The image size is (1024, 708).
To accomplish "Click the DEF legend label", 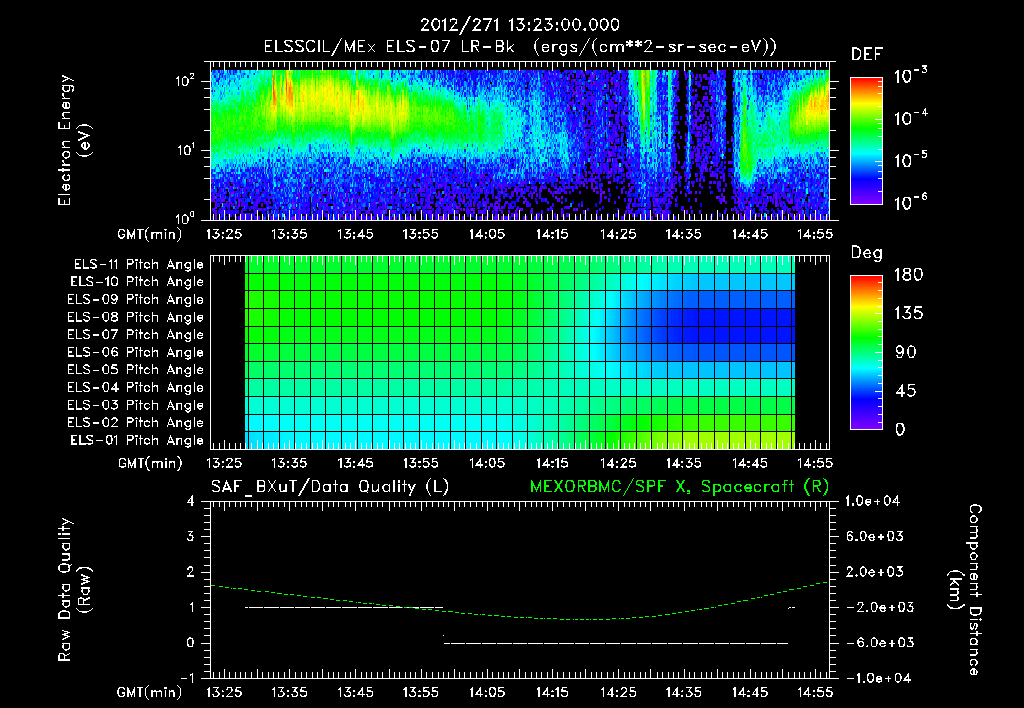I will 867,54.
